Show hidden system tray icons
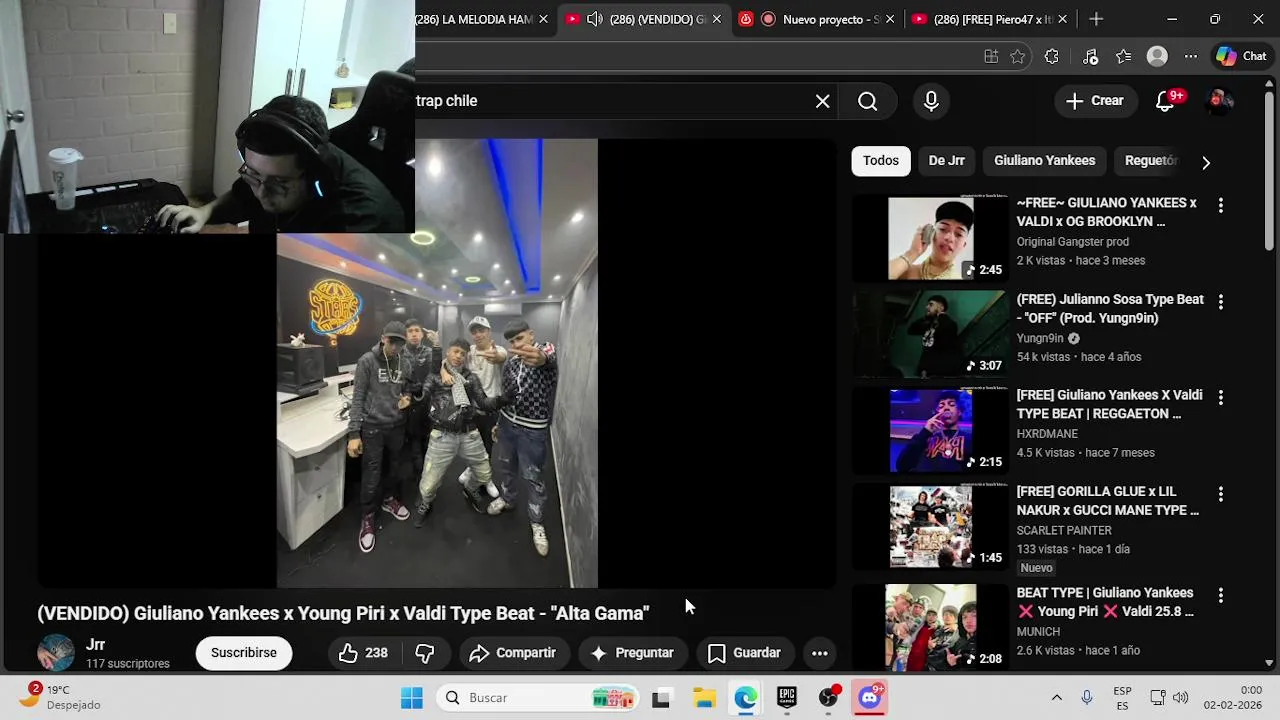 1056,698
